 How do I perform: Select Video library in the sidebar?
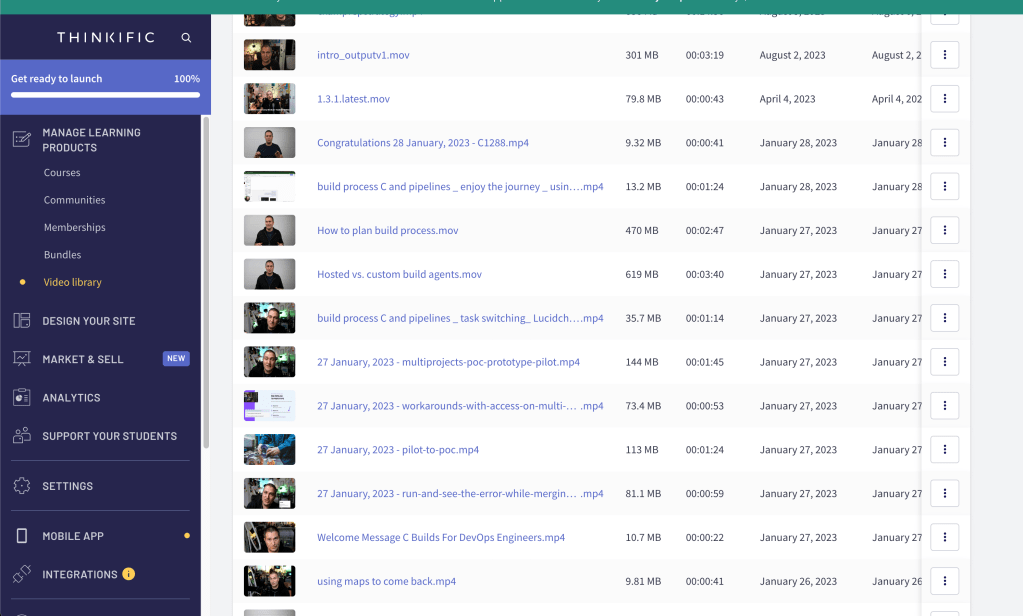[x=72, y=282]
